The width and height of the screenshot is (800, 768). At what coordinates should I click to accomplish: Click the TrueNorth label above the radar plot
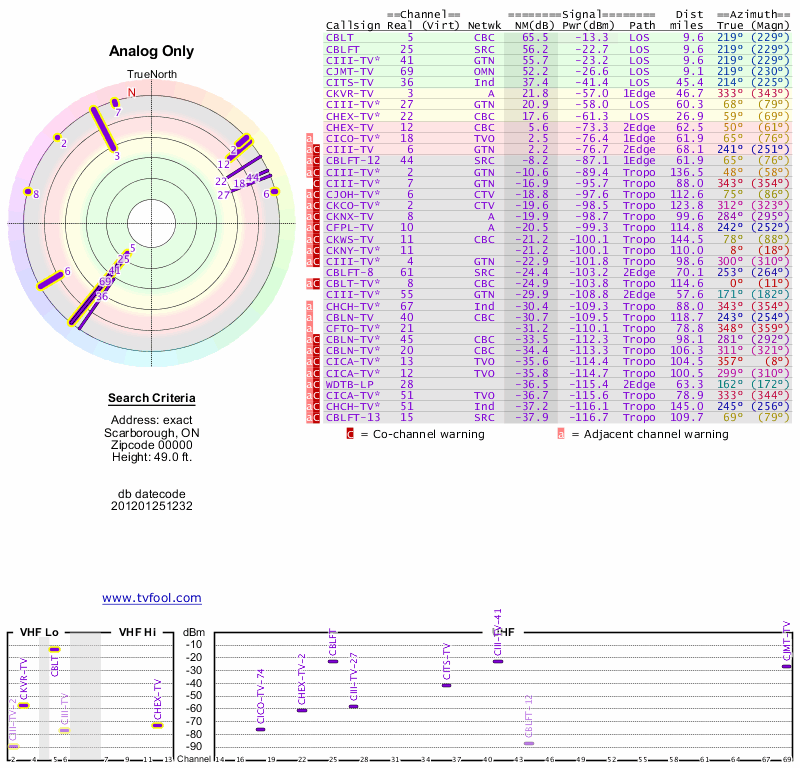coord(152,74)
